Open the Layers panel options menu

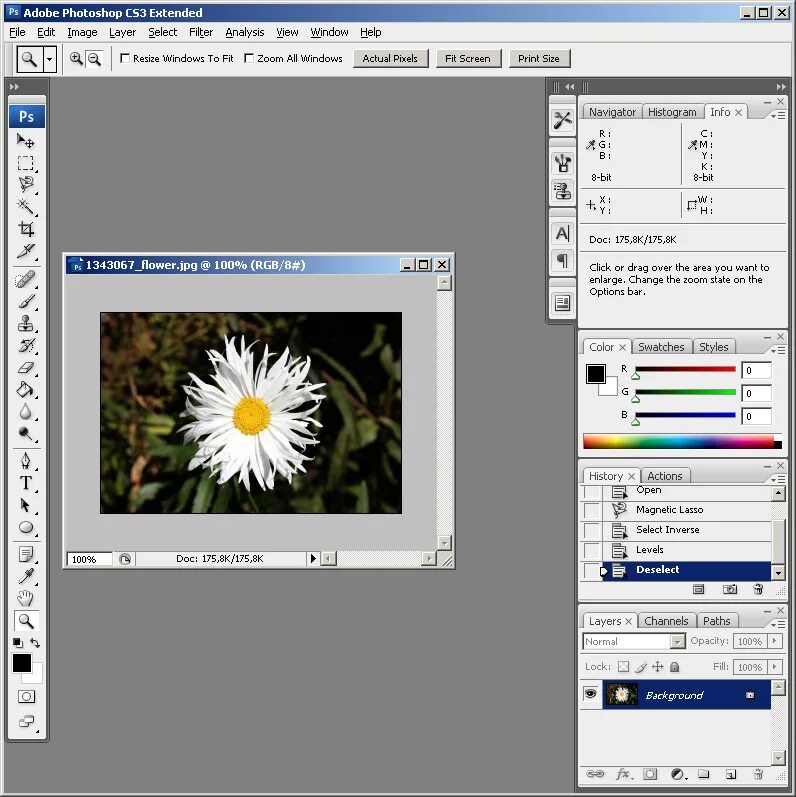(x=778, y=624)
